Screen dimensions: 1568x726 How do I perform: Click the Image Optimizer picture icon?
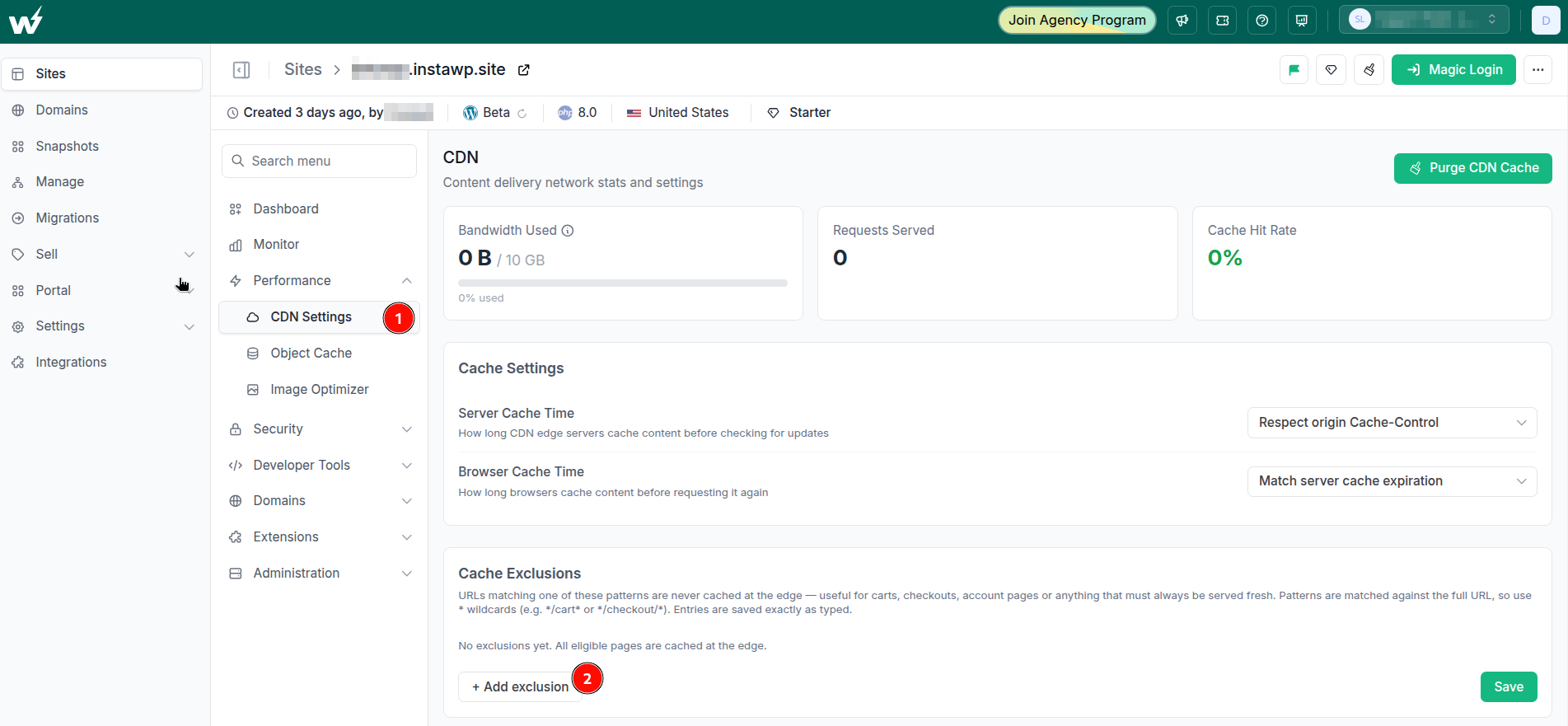click(253, 390)
